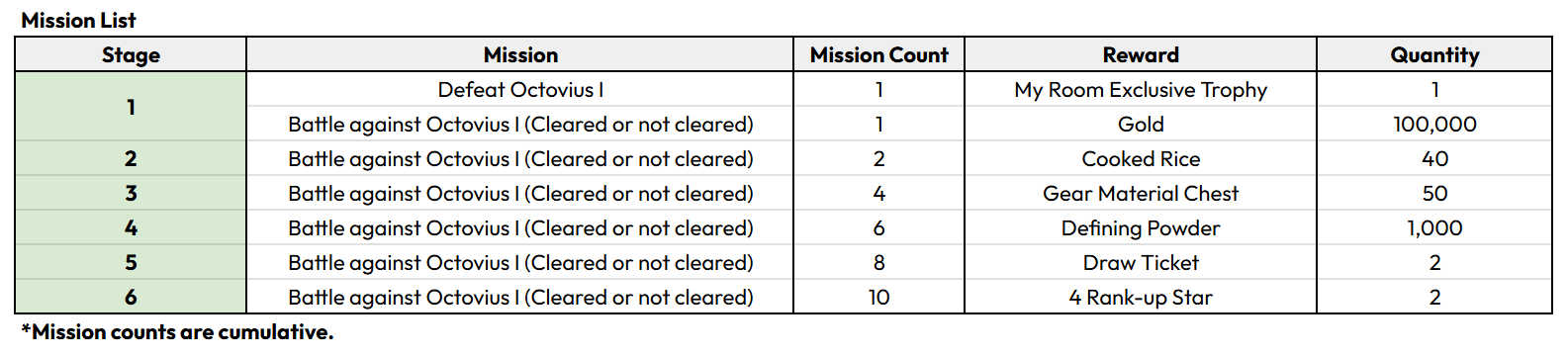Select the Defining Powder reward cell
This screenshot has height=356, width=1568.
pyautogui.click(x=1141, y=227)
